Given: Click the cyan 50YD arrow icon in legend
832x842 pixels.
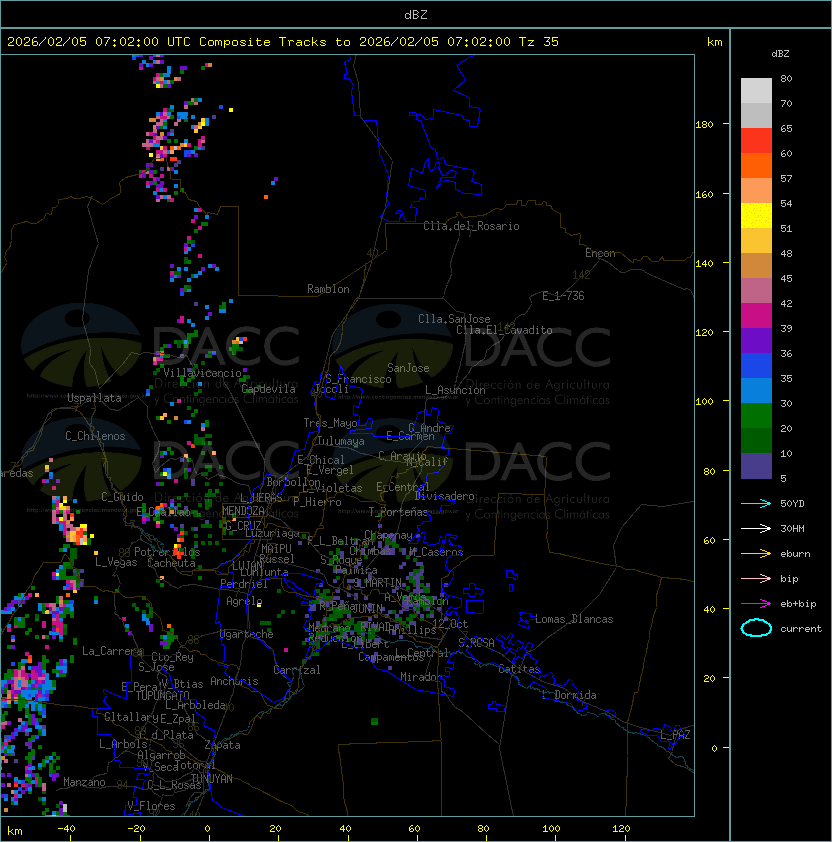Looking at the screenshot, I should tap(756, 503).
